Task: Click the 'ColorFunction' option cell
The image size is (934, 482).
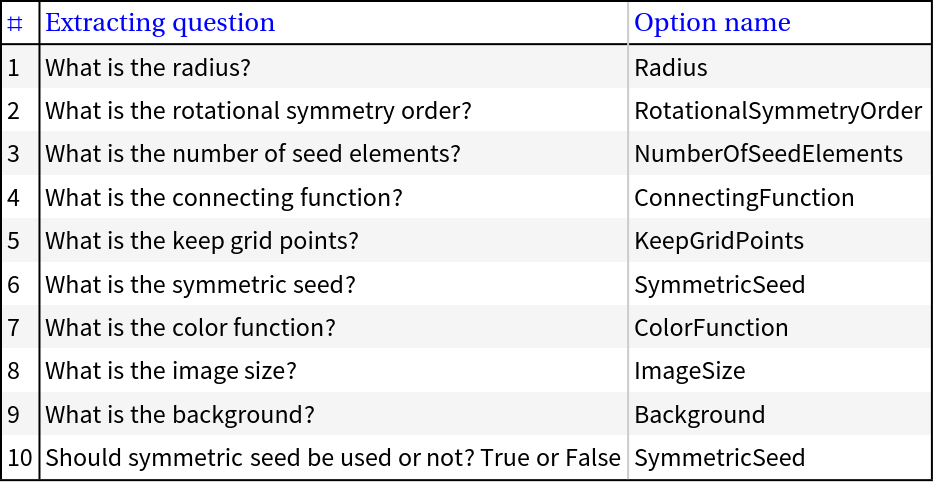Action: (x=711, y=328)
